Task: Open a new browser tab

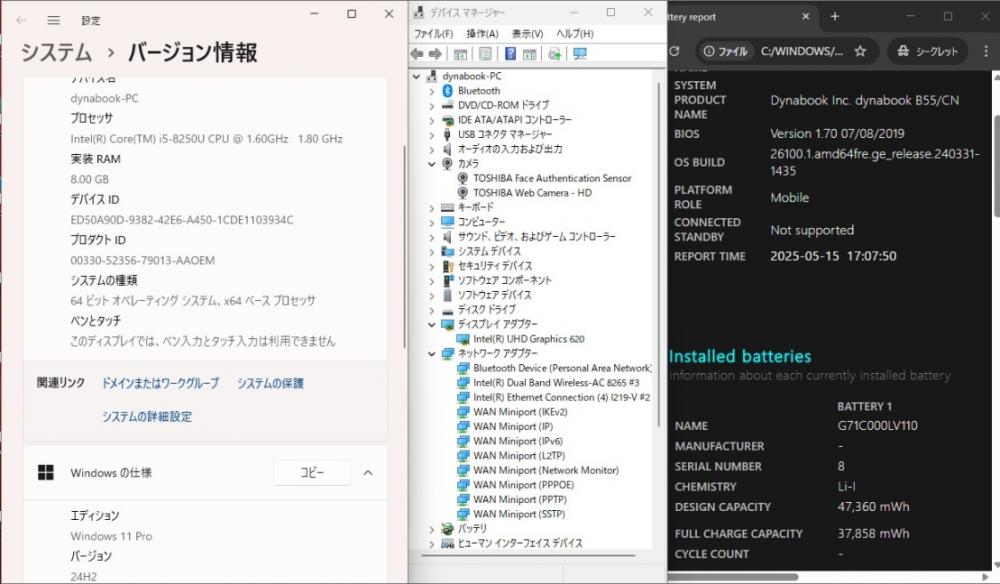Action: click(x=835, y=17)
